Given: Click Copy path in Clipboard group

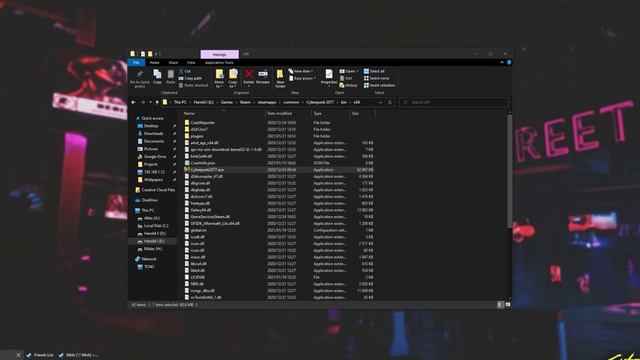Looking at the screenshot, I should [190, 78].
